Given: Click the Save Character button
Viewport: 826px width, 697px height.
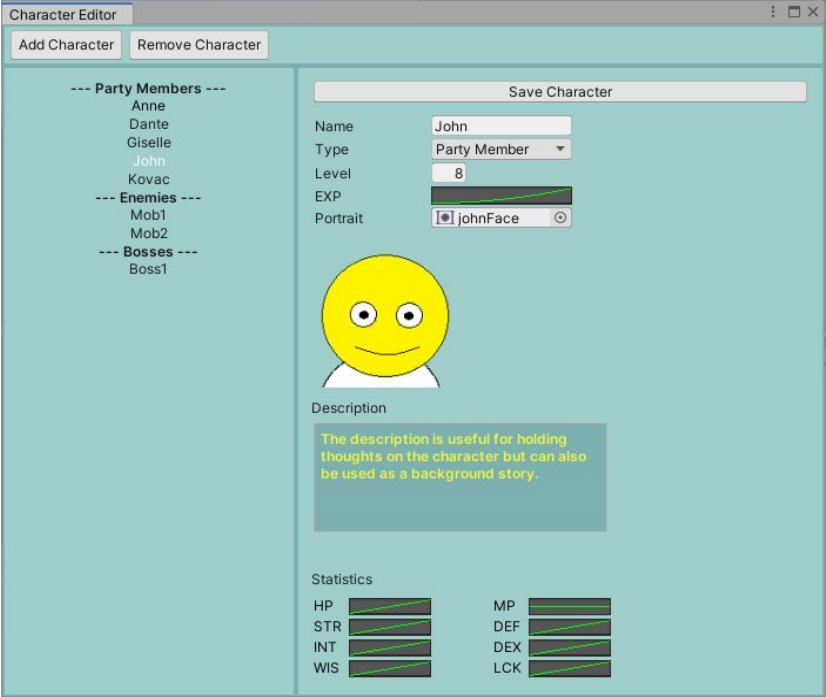Looking at the screenshot, I should (560, 92).
